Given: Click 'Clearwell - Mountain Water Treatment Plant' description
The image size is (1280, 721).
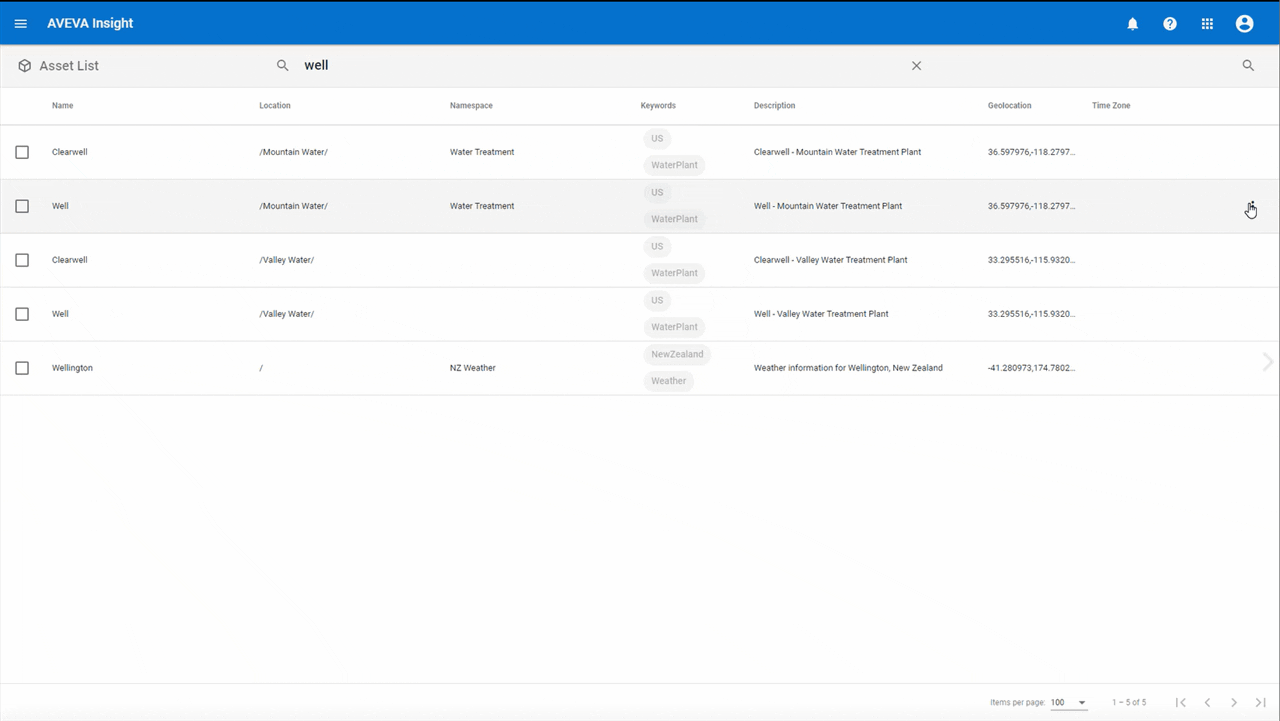Looking at the screenshot, I should tap(838, 152).
